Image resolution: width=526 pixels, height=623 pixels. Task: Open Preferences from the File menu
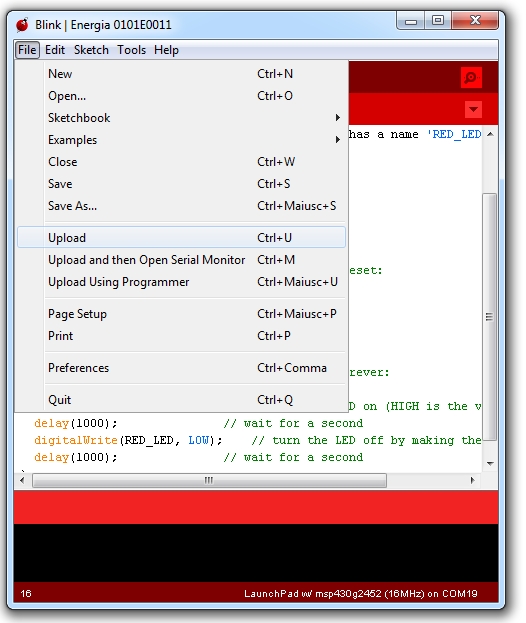pyautogui.click(x=182, y=368)
